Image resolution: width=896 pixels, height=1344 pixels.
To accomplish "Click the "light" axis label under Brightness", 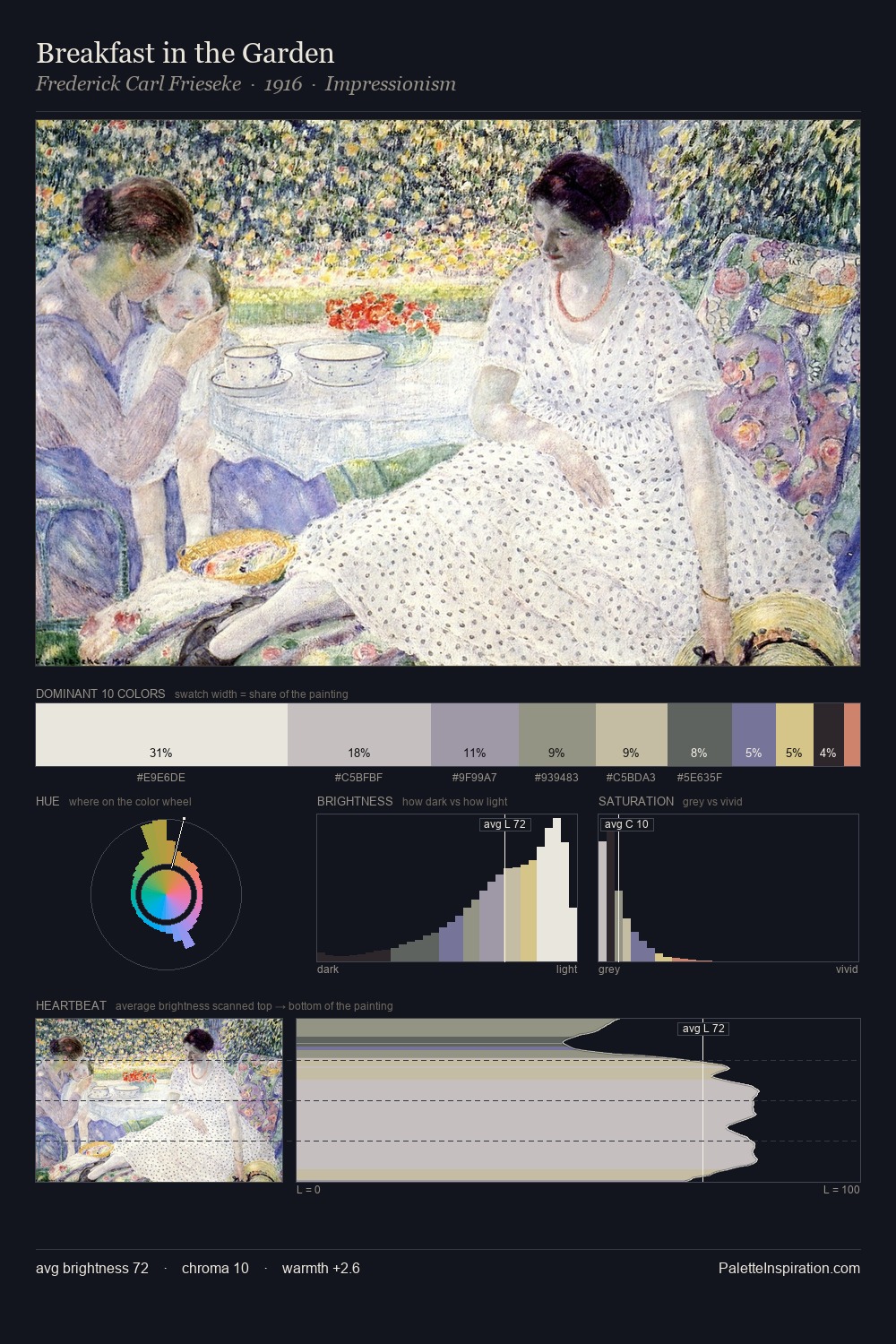I will click(567, 969).
